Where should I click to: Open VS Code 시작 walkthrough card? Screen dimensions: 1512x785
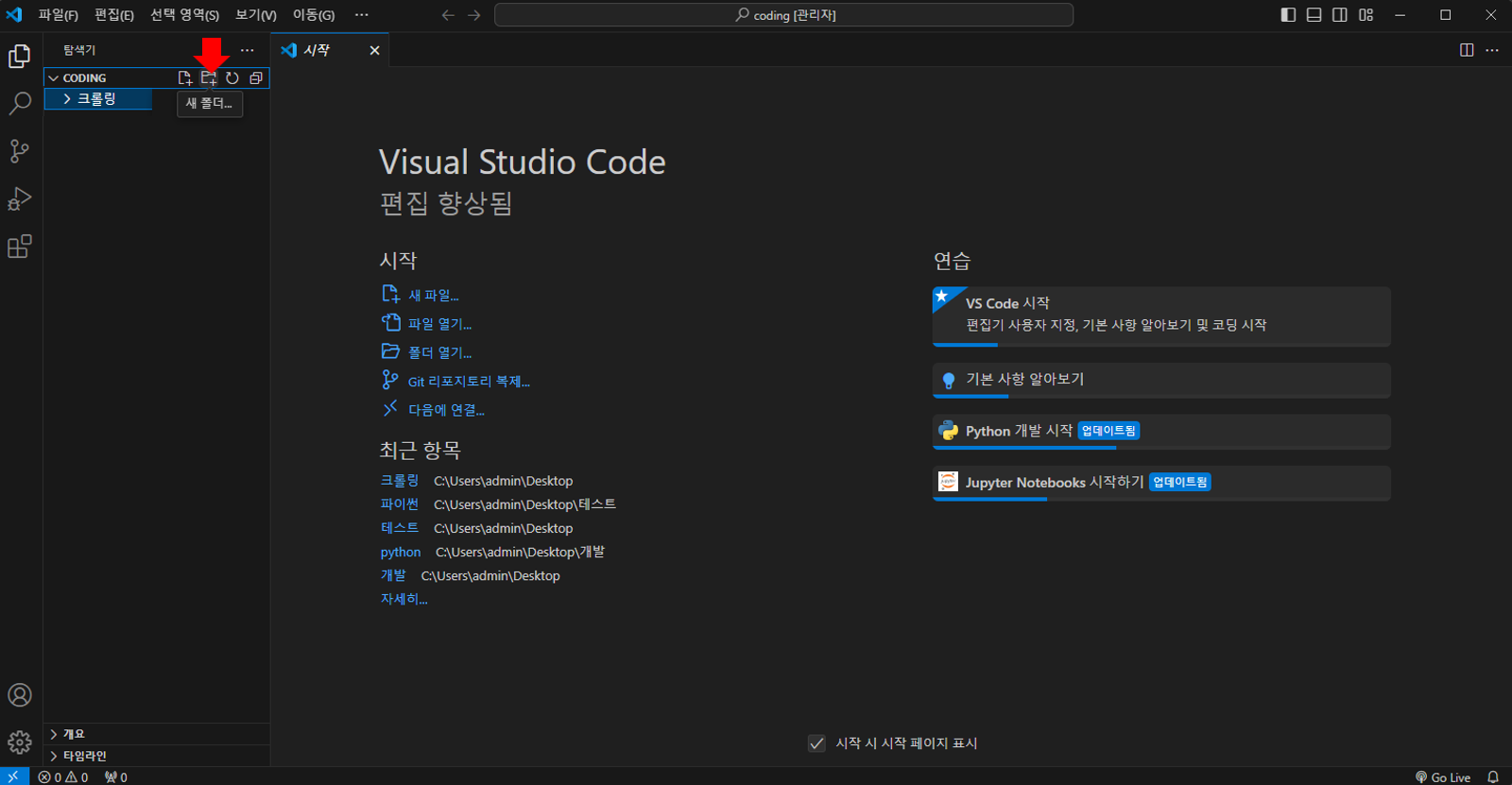point(1161,316)
